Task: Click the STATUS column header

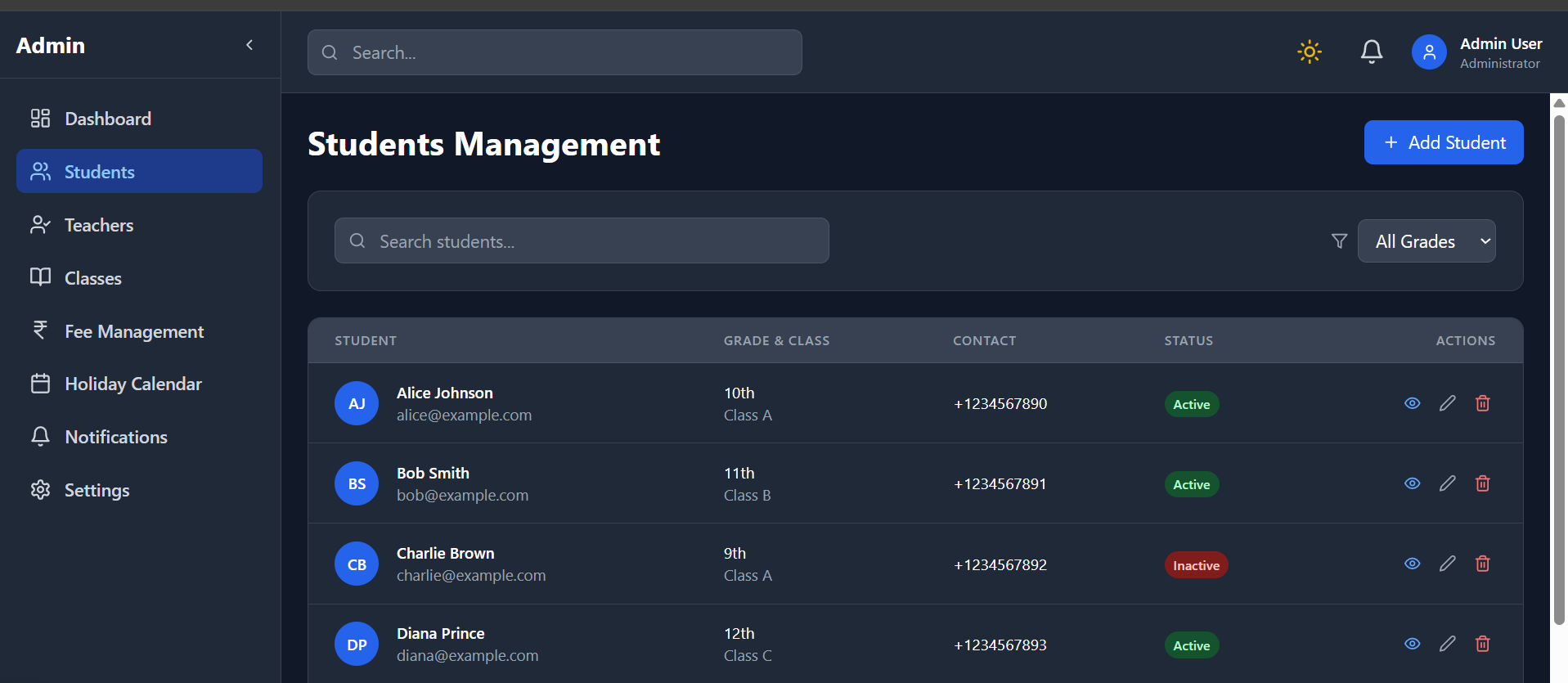Action: [1188, 340]
